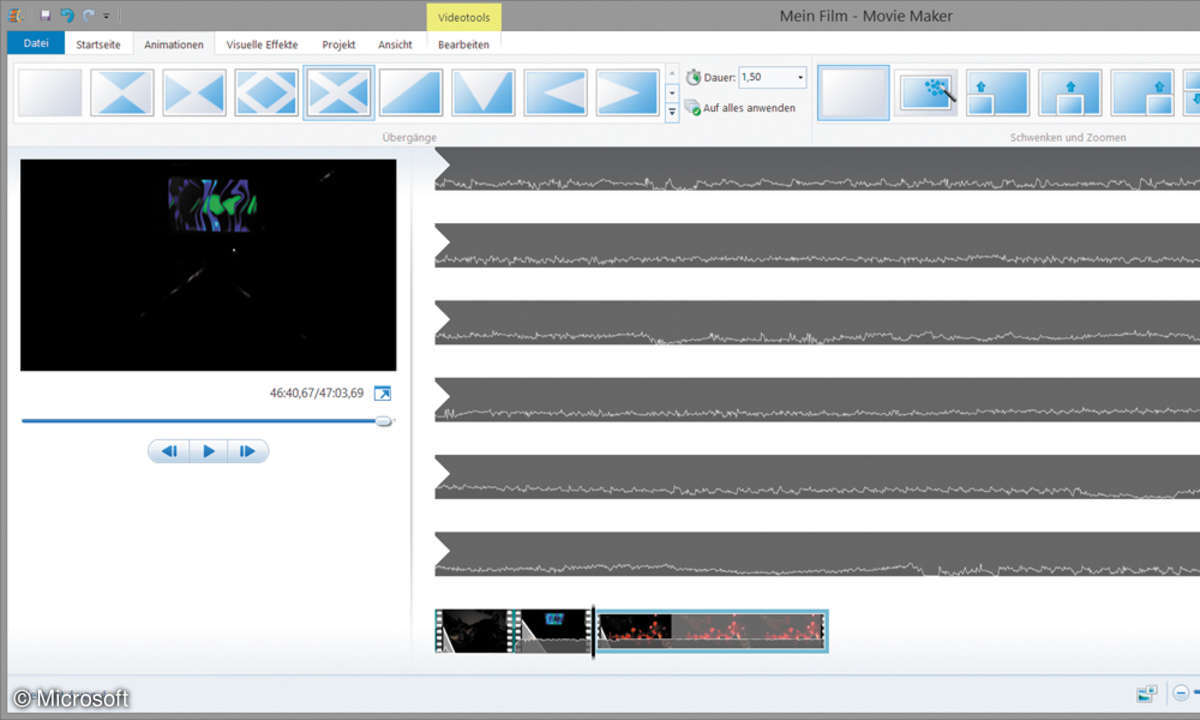The image size is (1200, 720).
Task: Click the second waveform clip strip from the top
Action: [x=817, y=246]
